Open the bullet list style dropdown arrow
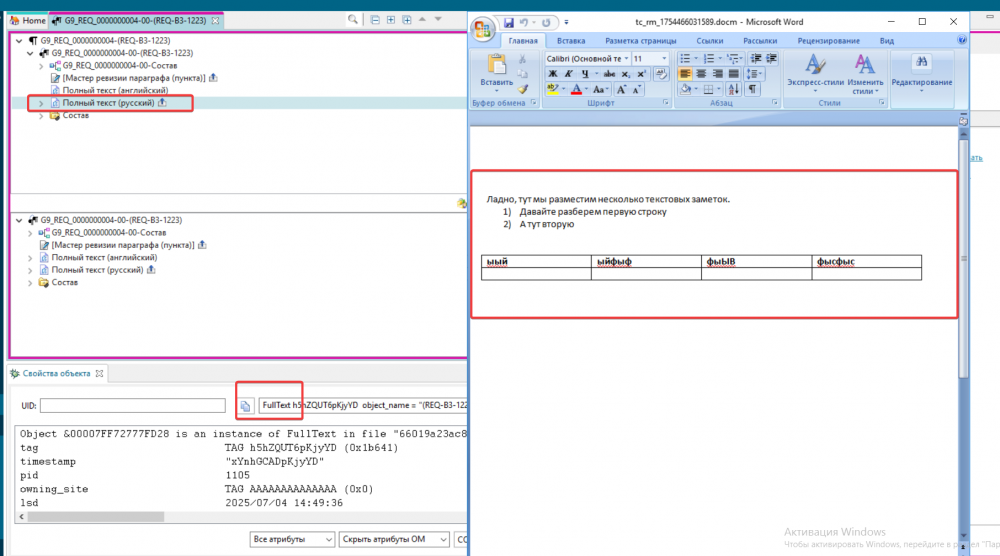 click(696, 59)
